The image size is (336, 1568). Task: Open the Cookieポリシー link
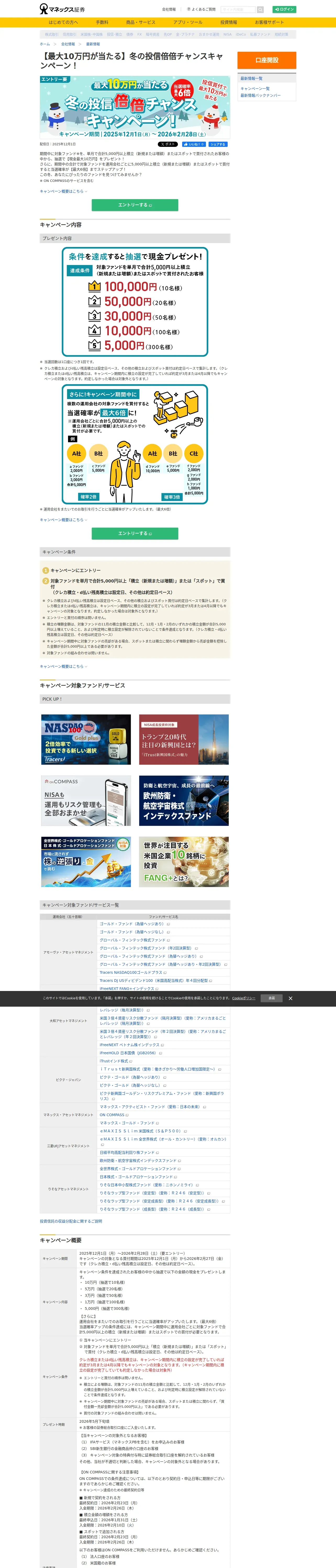point(243,998)
